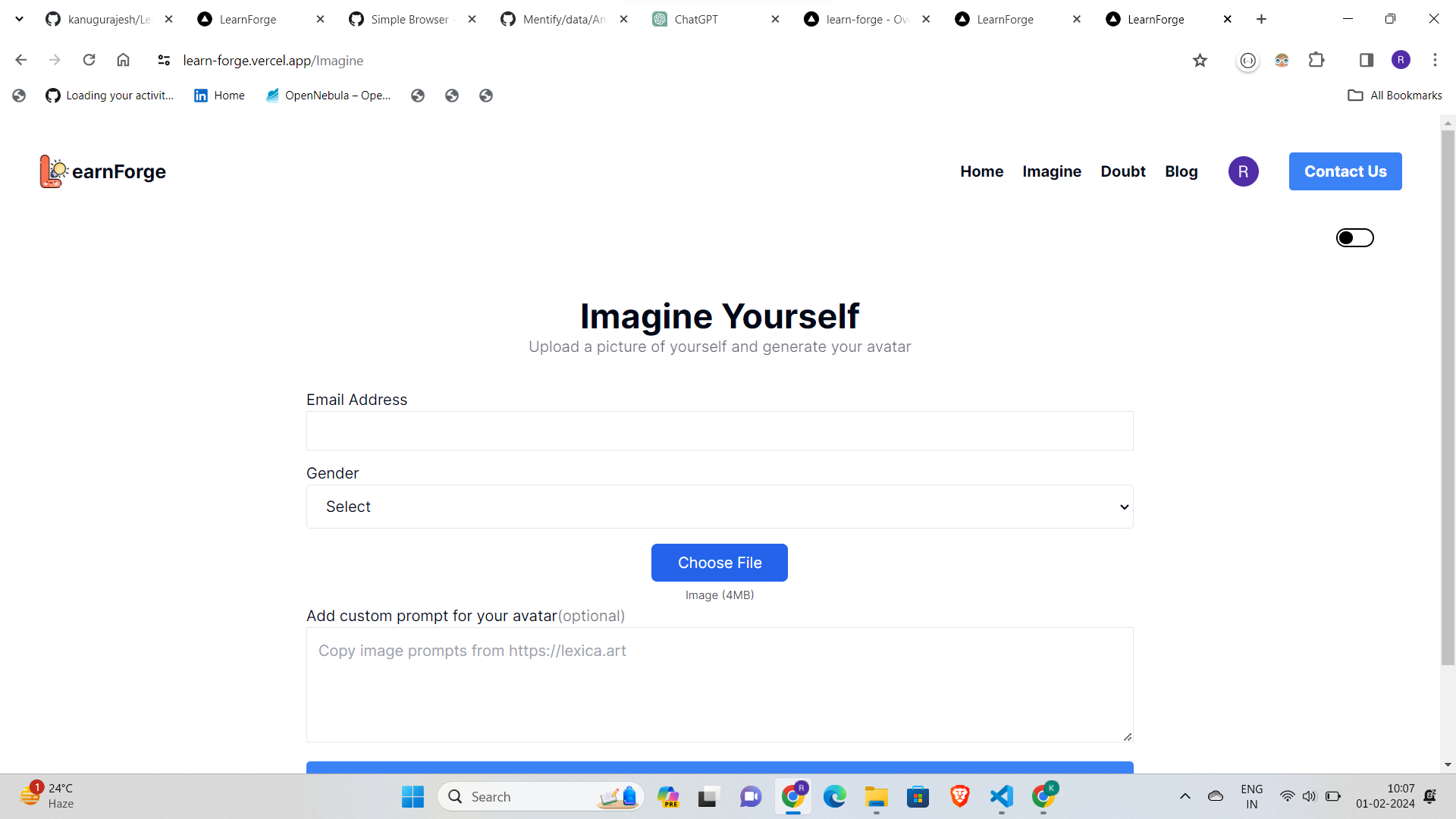Bookmark this page with the star icon
The width and height of the screenshot is (1456, 819).
pos(1200,61)
